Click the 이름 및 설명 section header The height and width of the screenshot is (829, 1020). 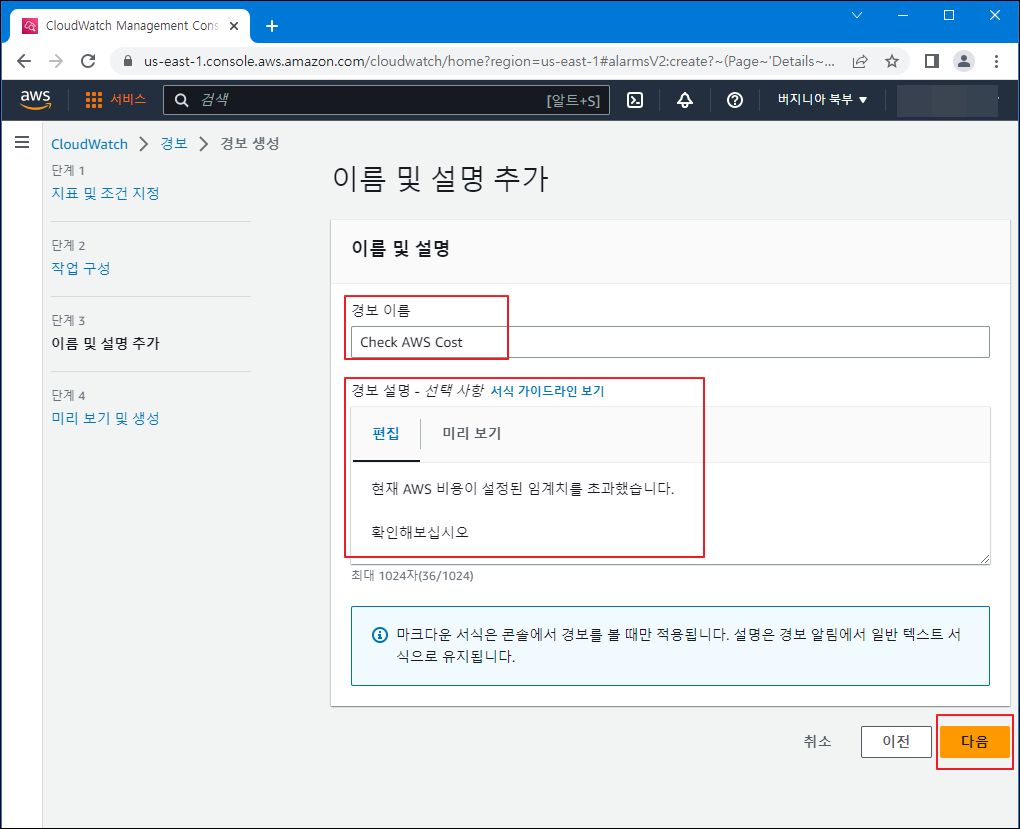(x=401, y=249)
